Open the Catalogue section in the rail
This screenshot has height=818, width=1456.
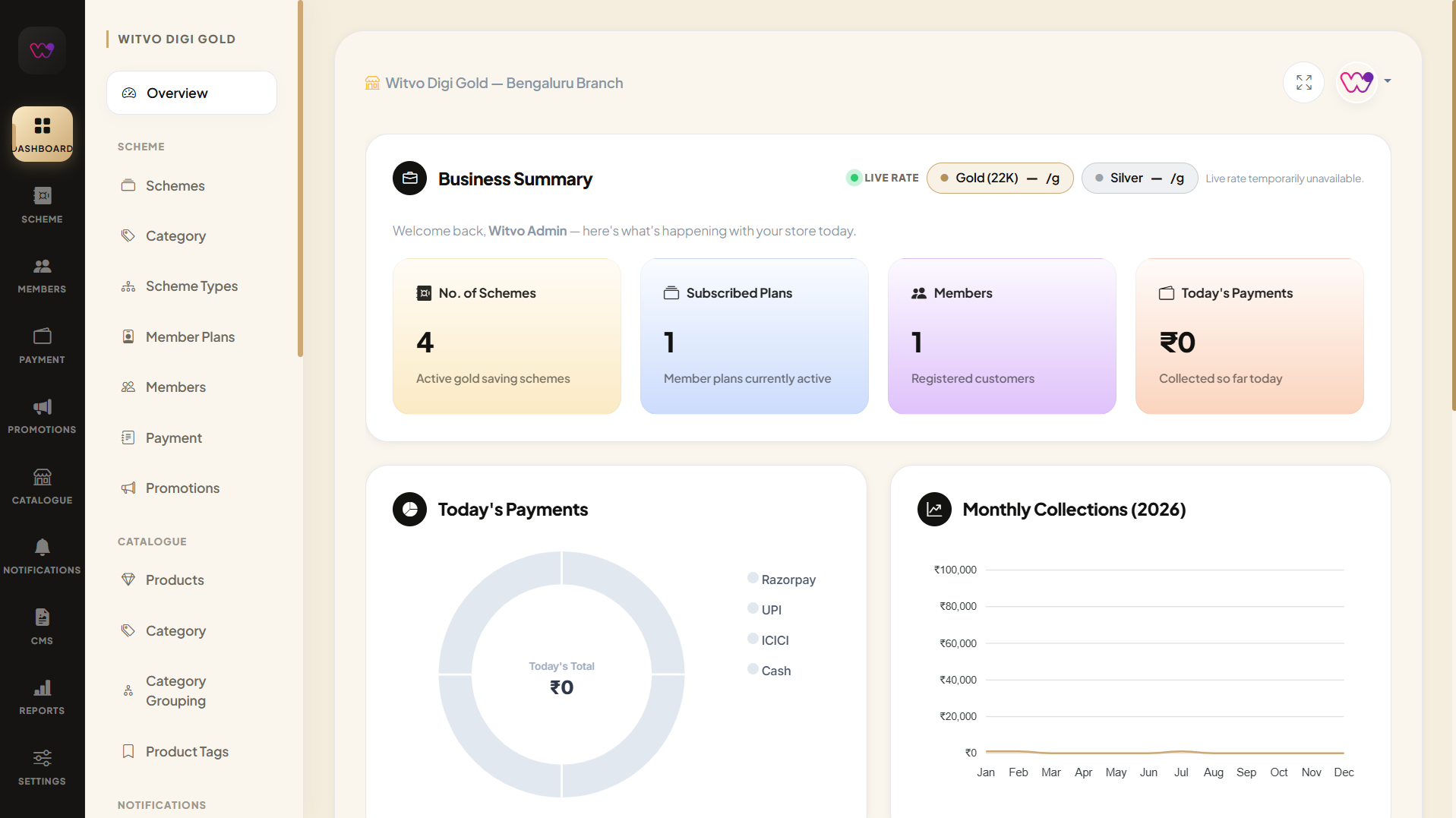tap(42, 486)
